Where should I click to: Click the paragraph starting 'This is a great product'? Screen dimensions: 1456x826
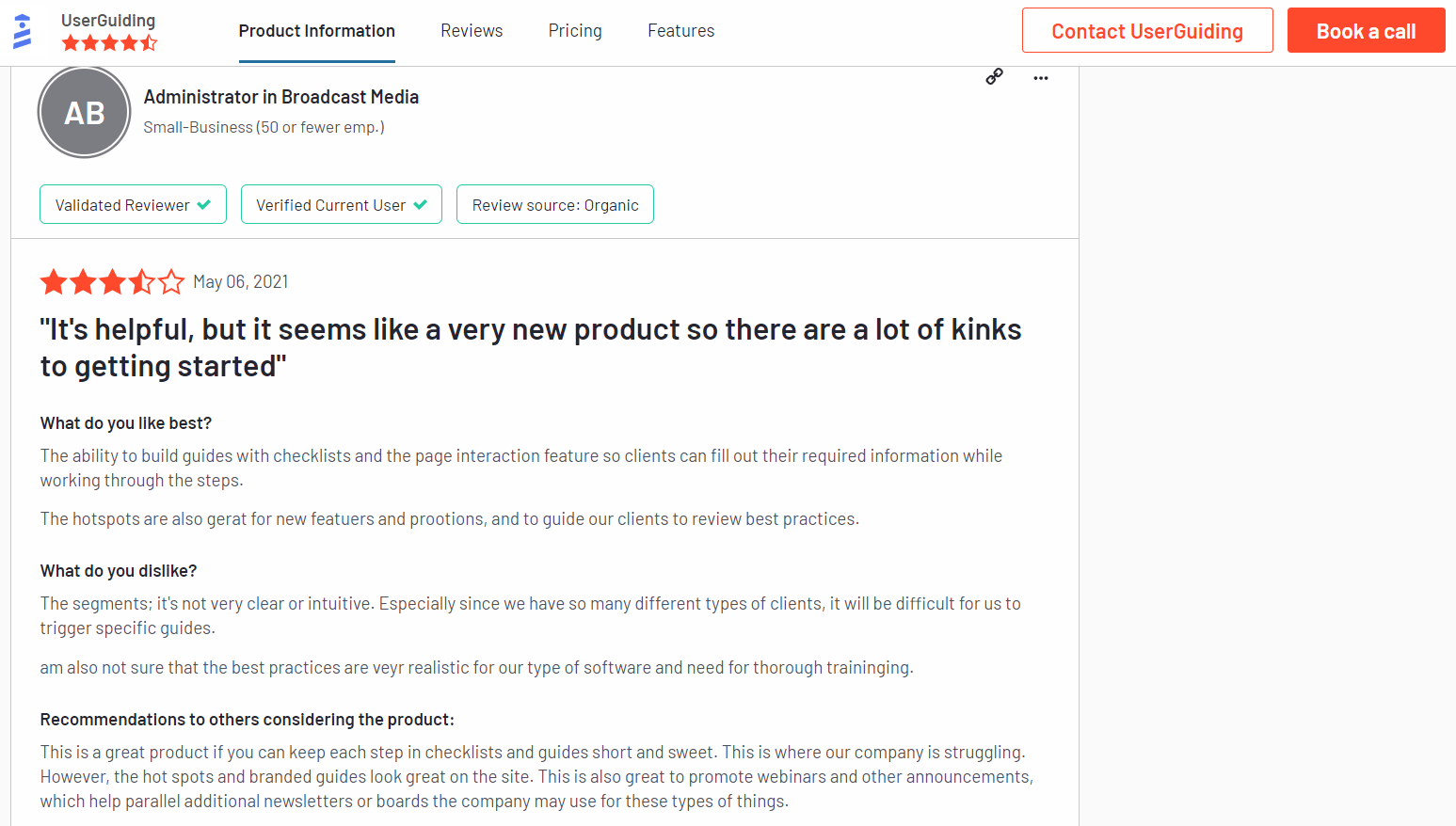[536, 776]
